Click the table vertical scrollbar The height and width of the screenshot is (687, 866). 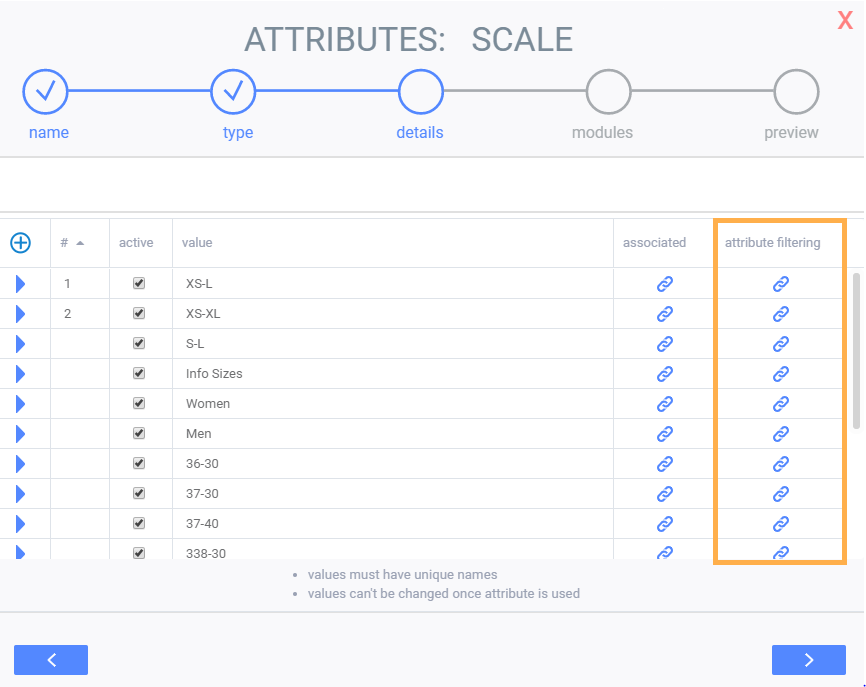(x=856, y=350)
